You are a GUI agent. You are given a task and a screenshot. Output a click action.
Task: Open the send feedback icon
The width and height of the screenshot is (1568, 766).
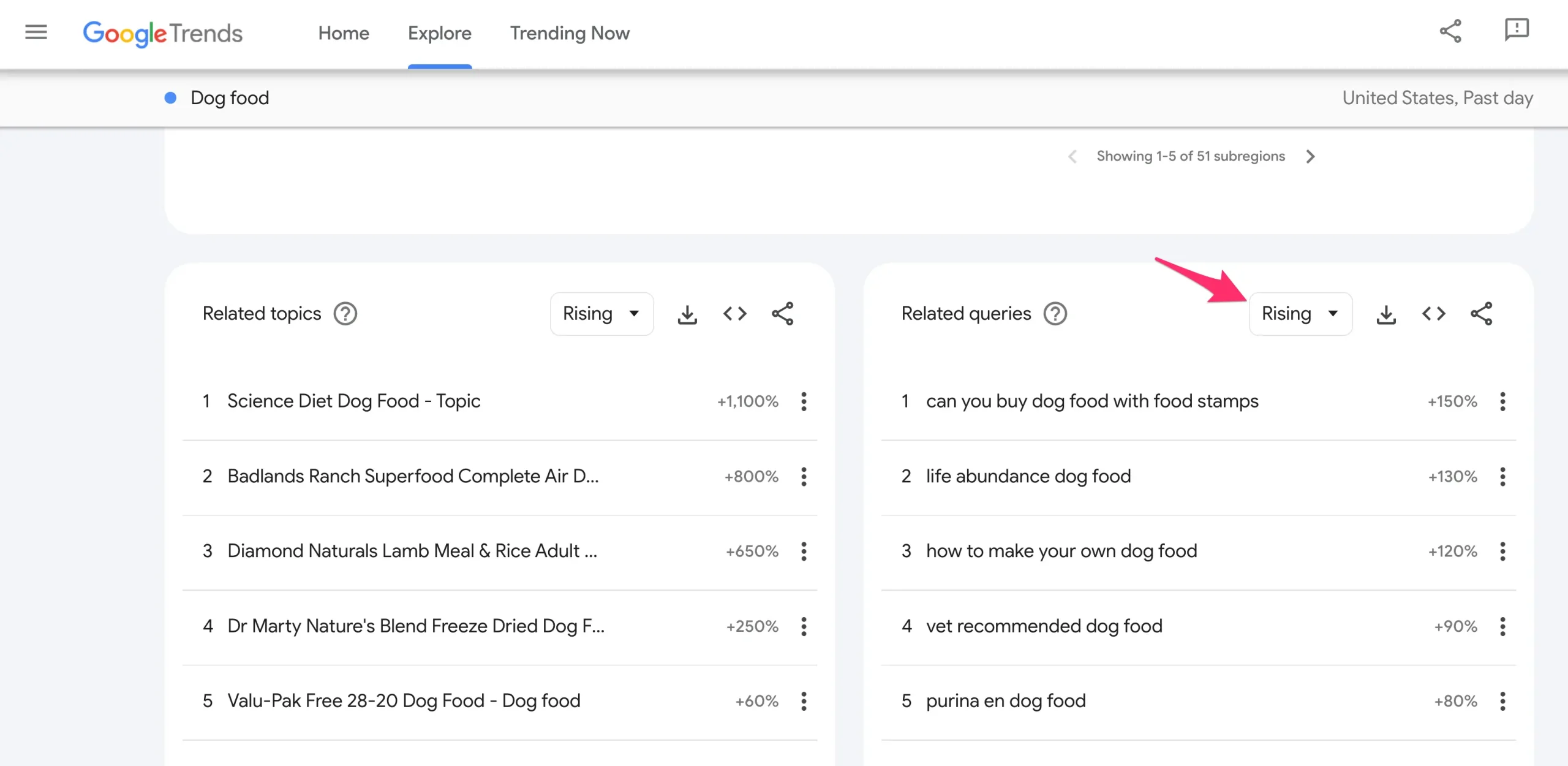tap(1517, 30)
